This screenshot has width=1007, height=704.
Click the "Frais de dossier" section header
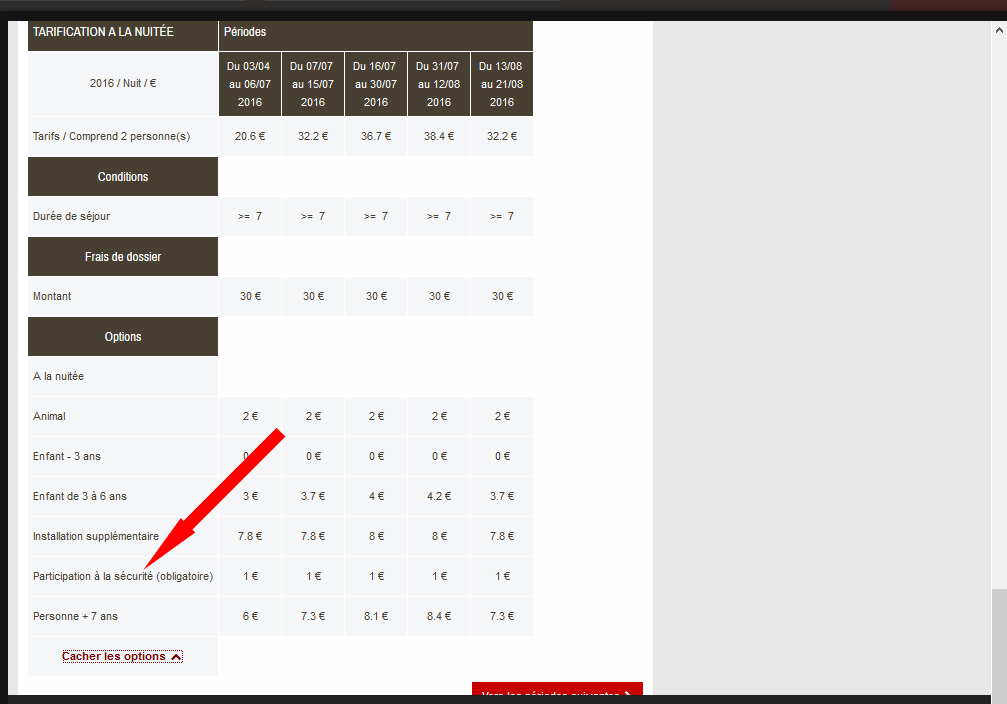123,257
